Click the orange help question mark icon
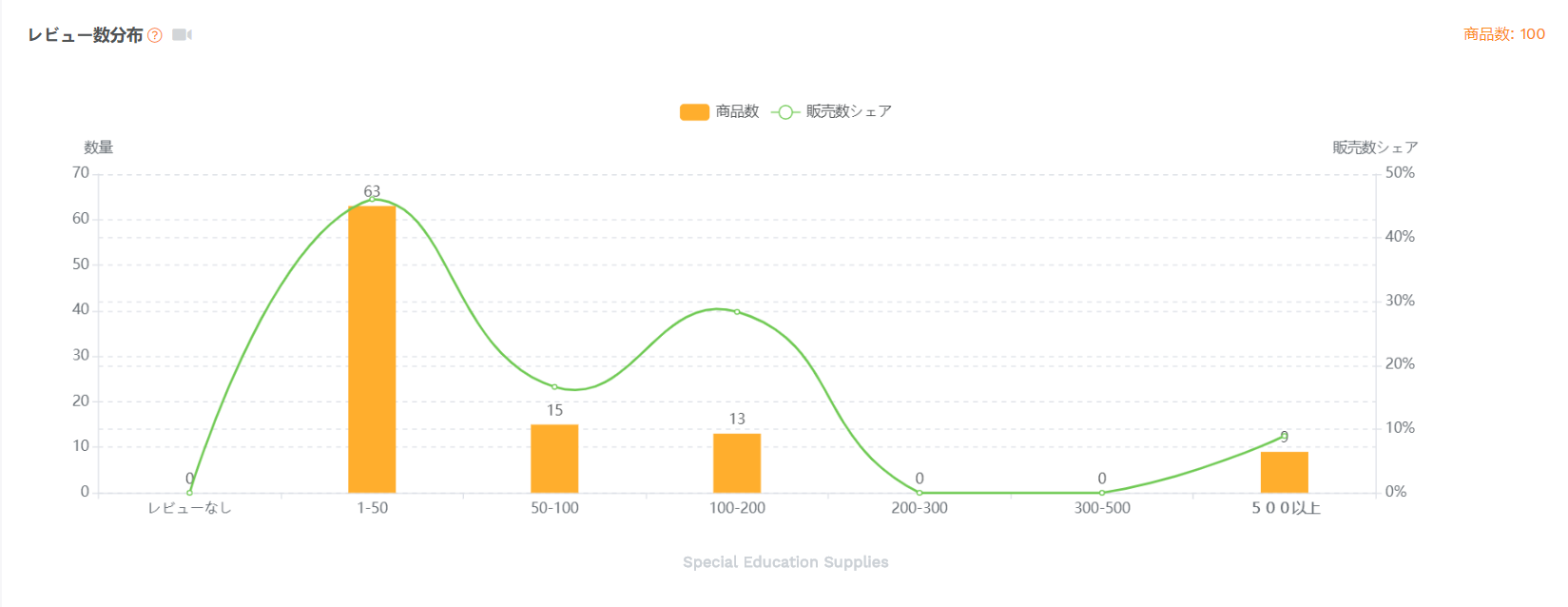 [x=155, y=35]
